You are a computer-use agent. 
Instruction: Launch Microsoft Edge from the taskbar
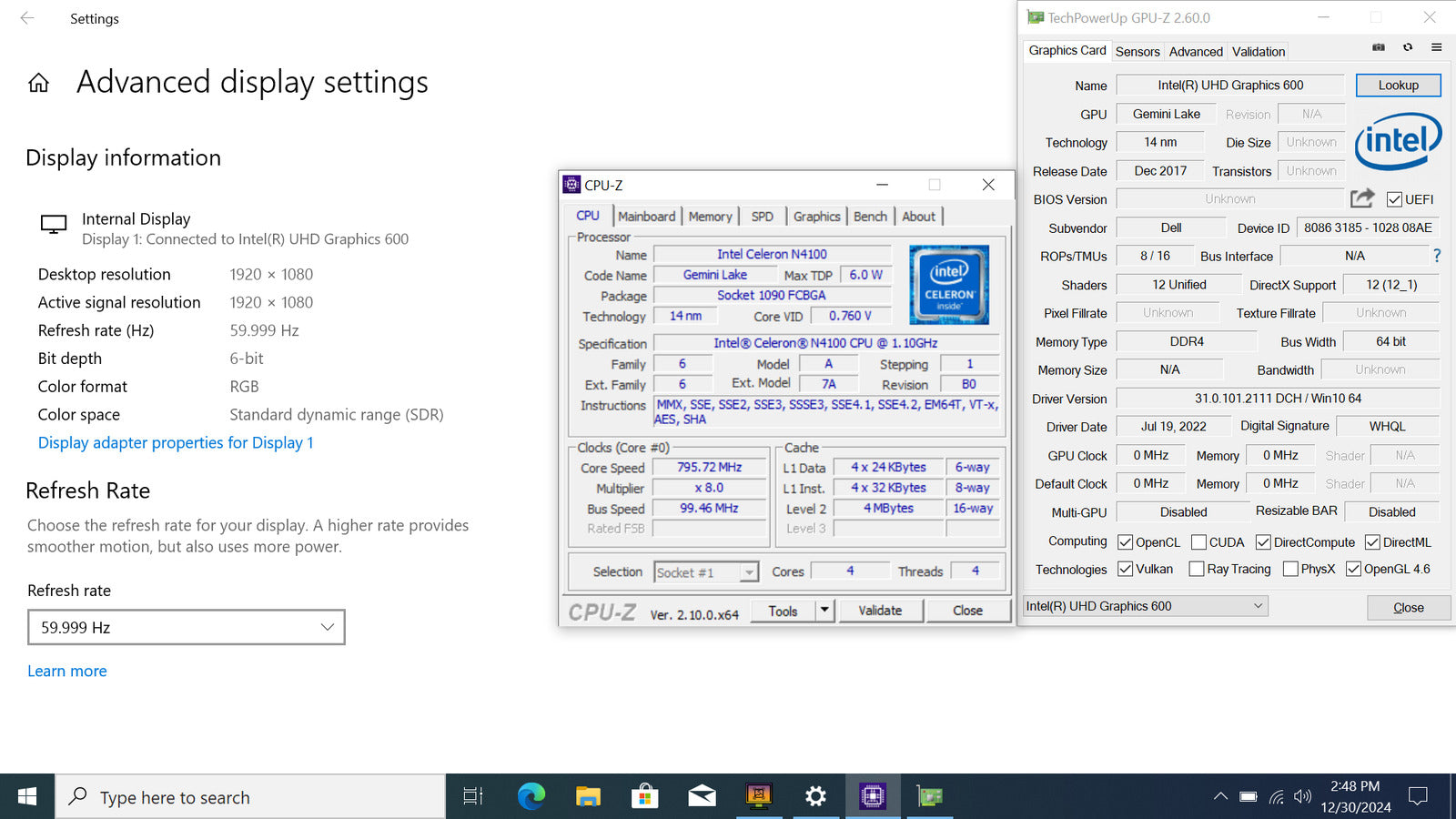531,797
